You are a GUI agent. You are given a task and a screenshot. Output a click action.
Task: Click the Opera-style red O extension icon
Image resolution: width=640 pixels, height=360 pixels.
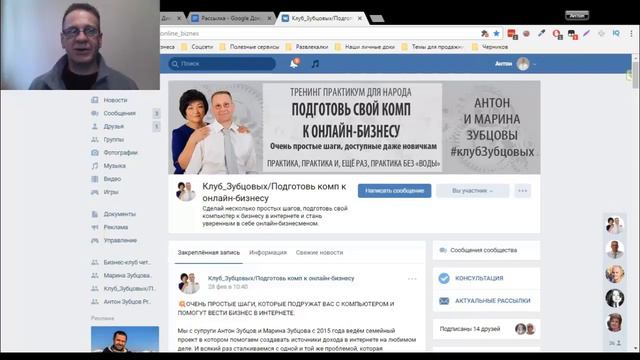coord(557,34)
